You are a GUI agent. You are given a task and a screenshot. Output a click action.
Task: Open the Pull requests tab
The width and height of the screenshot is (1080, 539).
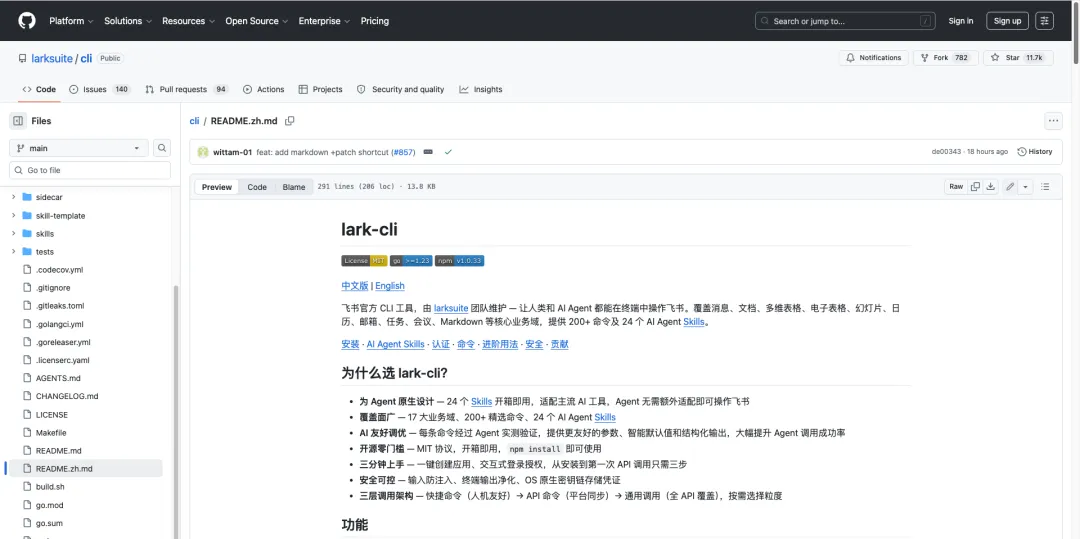coord(187,89)
